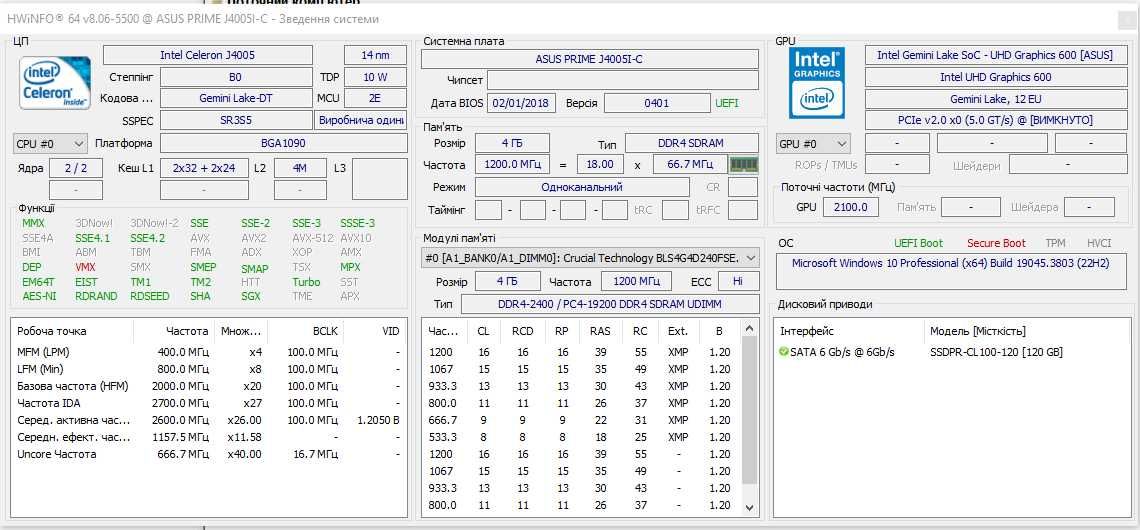
Task: Click the TPM status label
Action: coord(1055,243)
